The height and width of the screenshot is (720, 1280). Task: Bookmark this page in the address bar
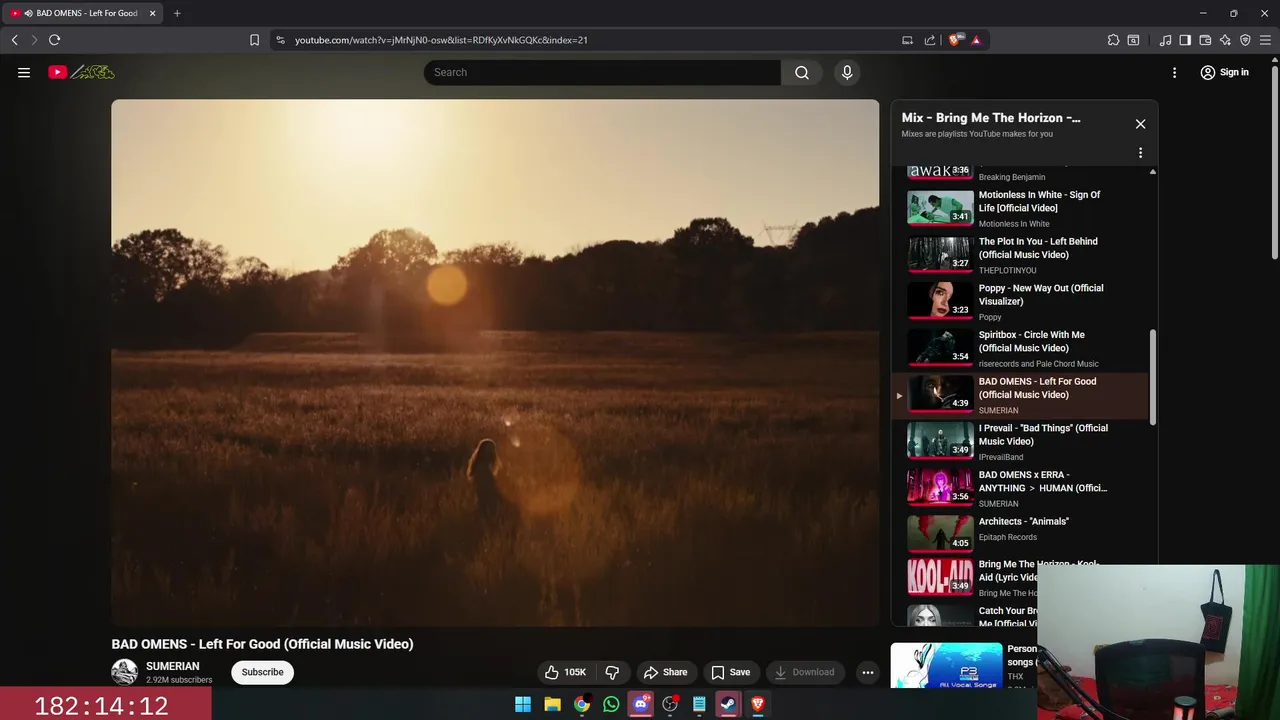(x=254, y=40)
